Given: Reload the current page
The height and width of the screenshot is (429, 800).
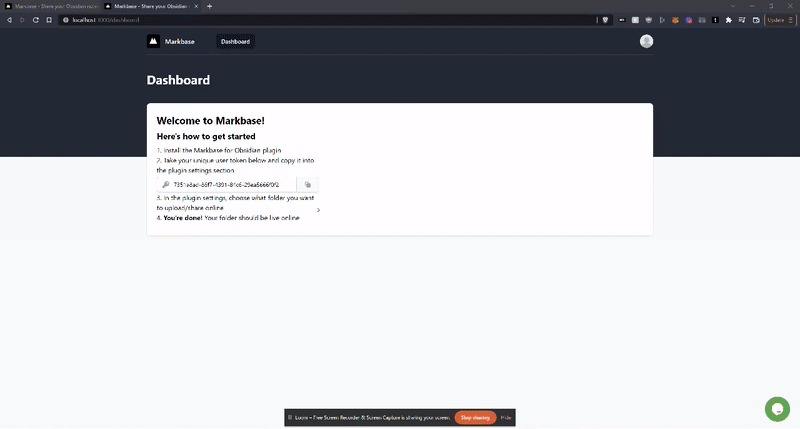Looking at the screenshot, I should point(36,20).
